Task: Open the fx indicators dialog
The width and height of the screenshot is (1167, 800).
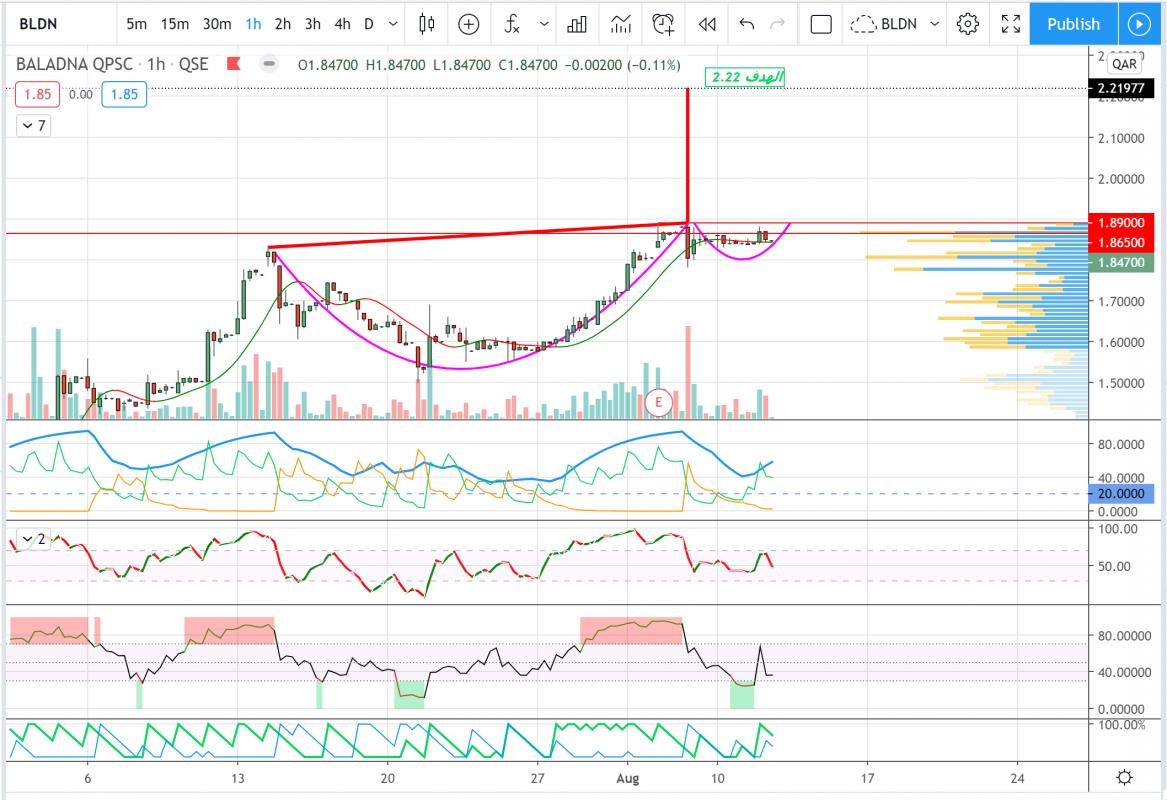Action: pyautogui.click(x=512, y=24)
